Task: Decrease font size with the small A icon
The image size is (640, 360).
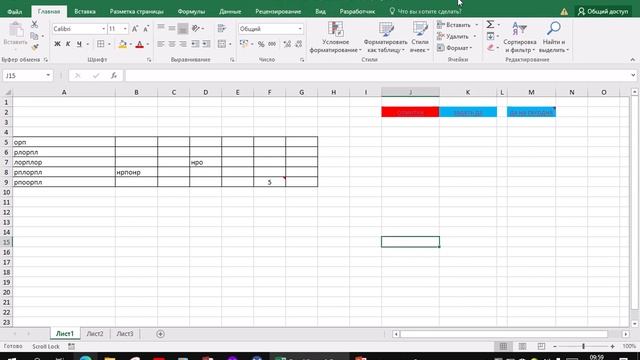Action: click(146, 29)
